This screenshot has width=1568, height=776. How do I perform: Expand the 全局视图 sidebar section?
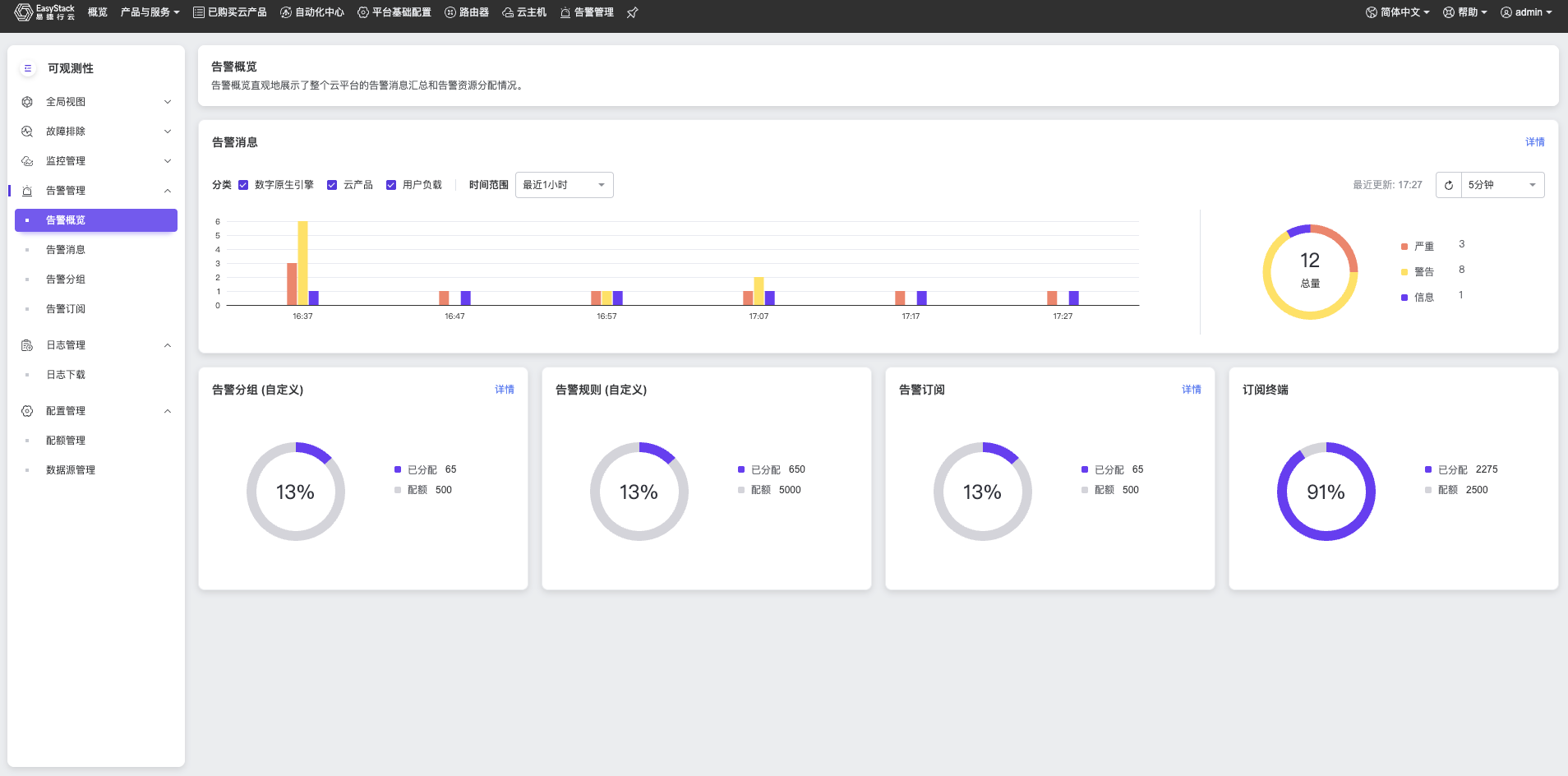pos(168,102)
